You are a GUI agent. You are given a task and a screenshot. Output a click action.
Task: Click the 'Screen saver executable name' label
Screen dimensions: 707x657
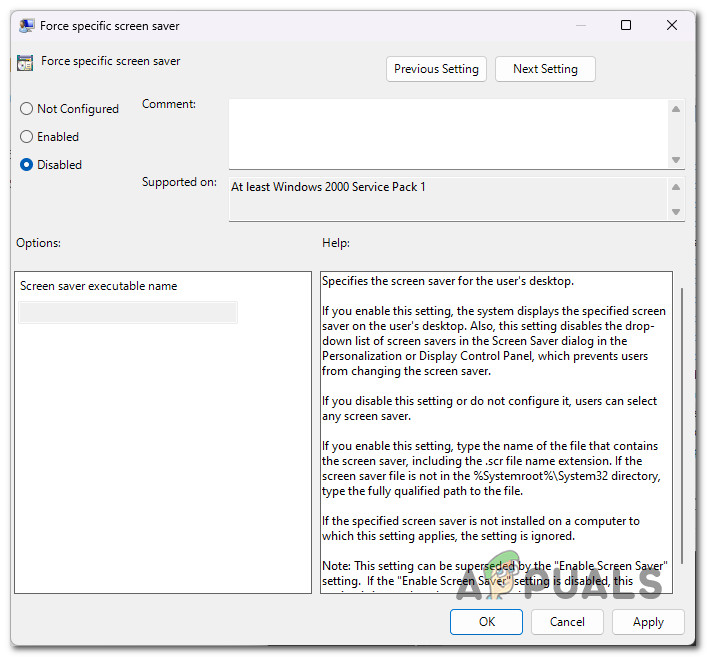[98, 286]
